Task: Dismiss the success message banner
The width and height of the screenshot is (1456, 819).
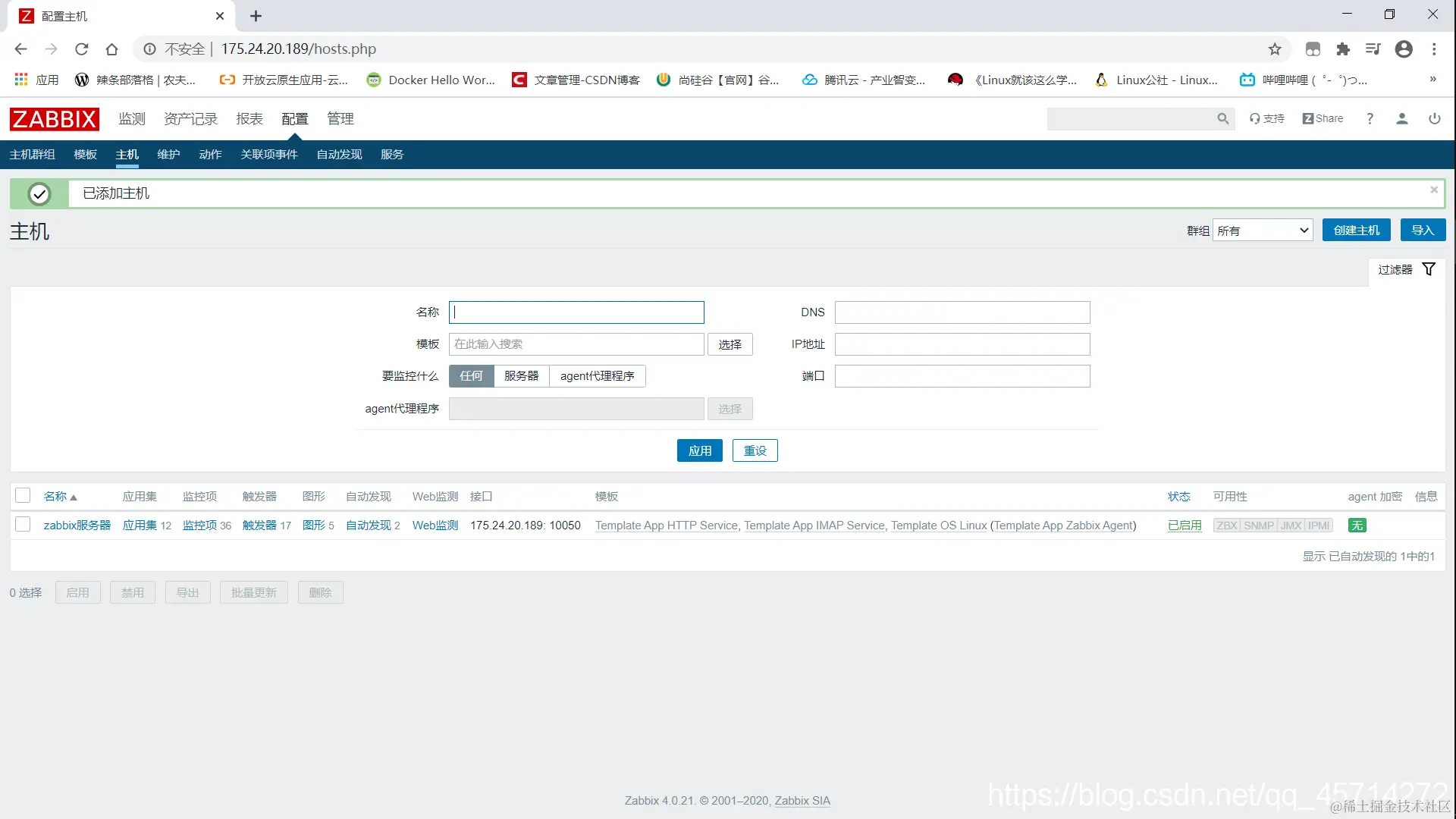Action: 1434,190
